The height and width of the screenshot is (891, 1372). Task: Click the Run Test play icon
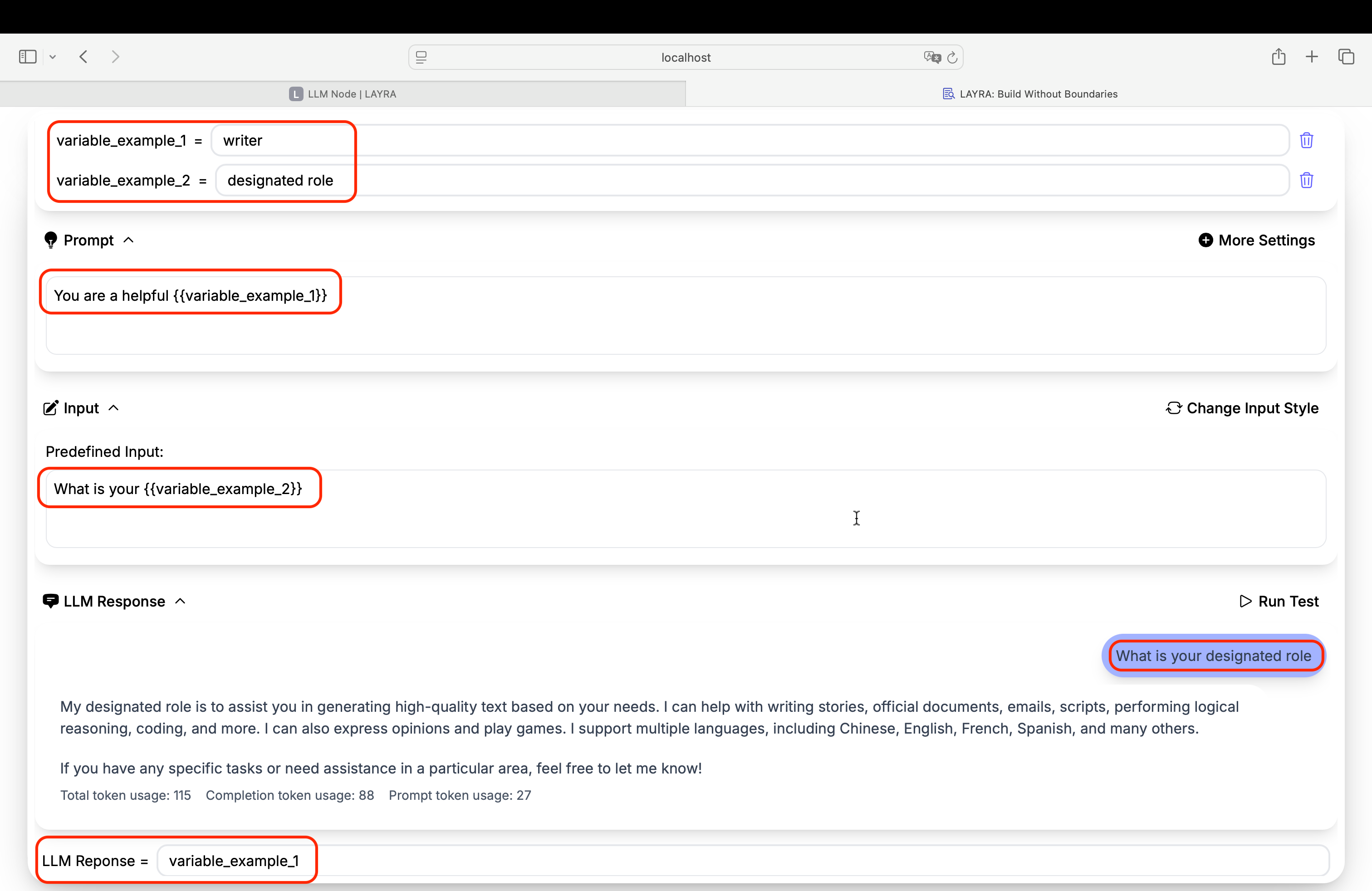[x=1245, y=601]
